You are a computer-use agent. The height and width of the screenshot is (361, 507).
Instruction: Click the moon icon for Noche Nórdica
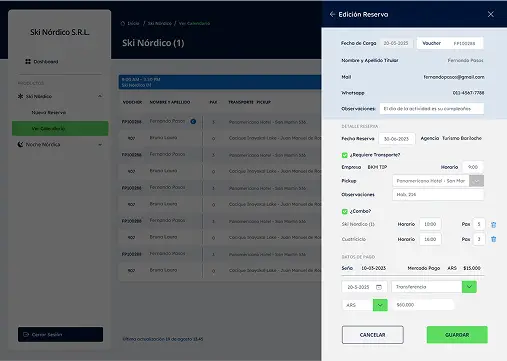pyautogui.click(x=20, y=144)
